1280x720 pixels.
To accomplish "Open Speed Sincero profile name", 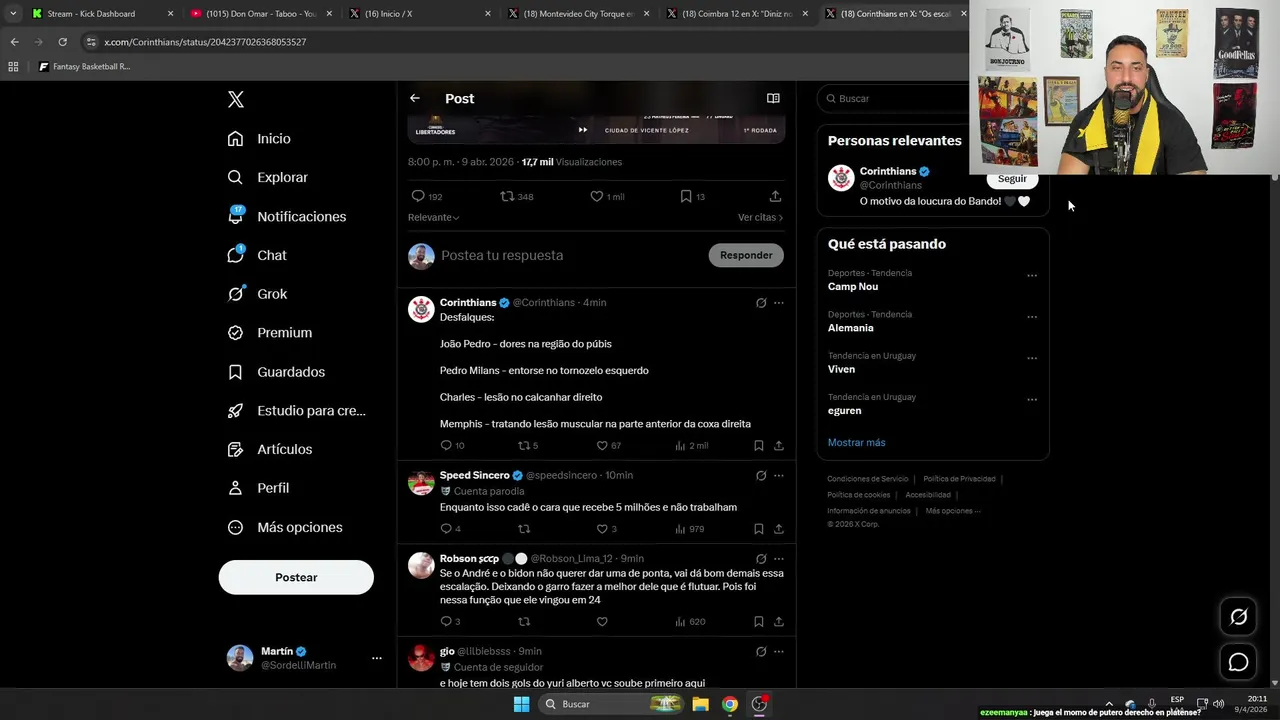I will click(x=474, y=475).
